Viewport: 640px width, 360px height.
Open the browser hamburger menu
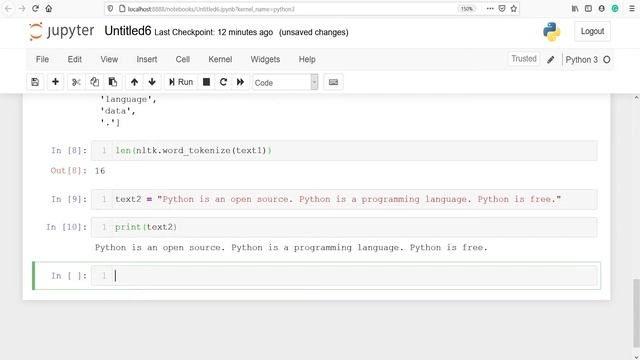(x=631, y=9)
